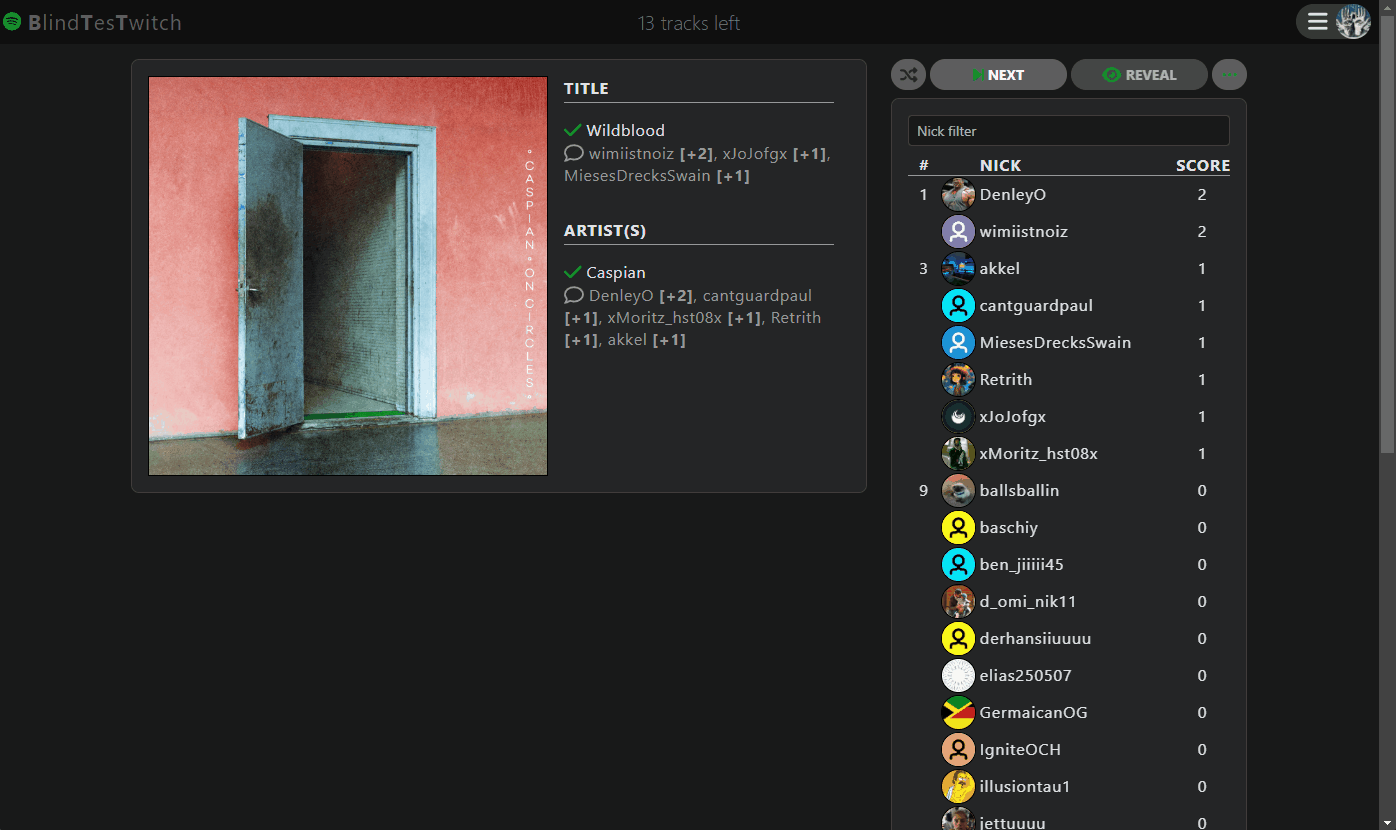The image size is (1396, 830).
Task: Click akkel's avatar in leaderboard
Action: 958,269
